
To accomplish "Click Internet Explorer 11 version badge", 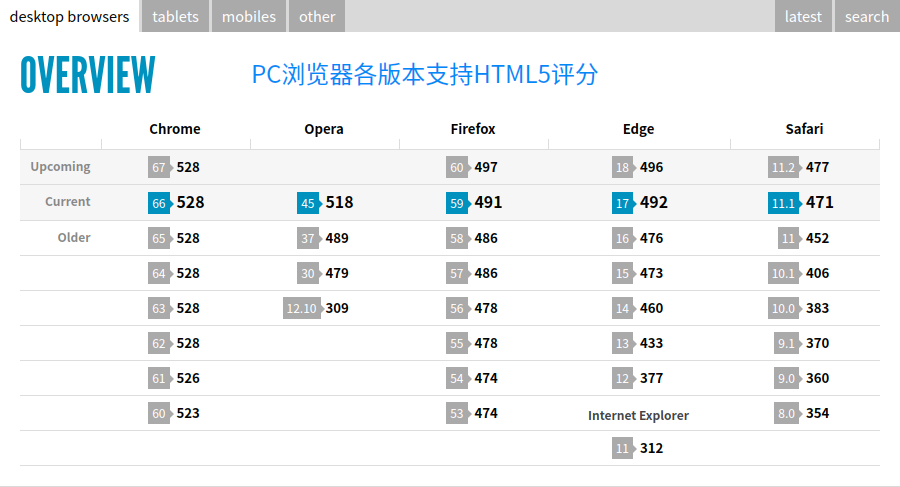I will 623,448.
